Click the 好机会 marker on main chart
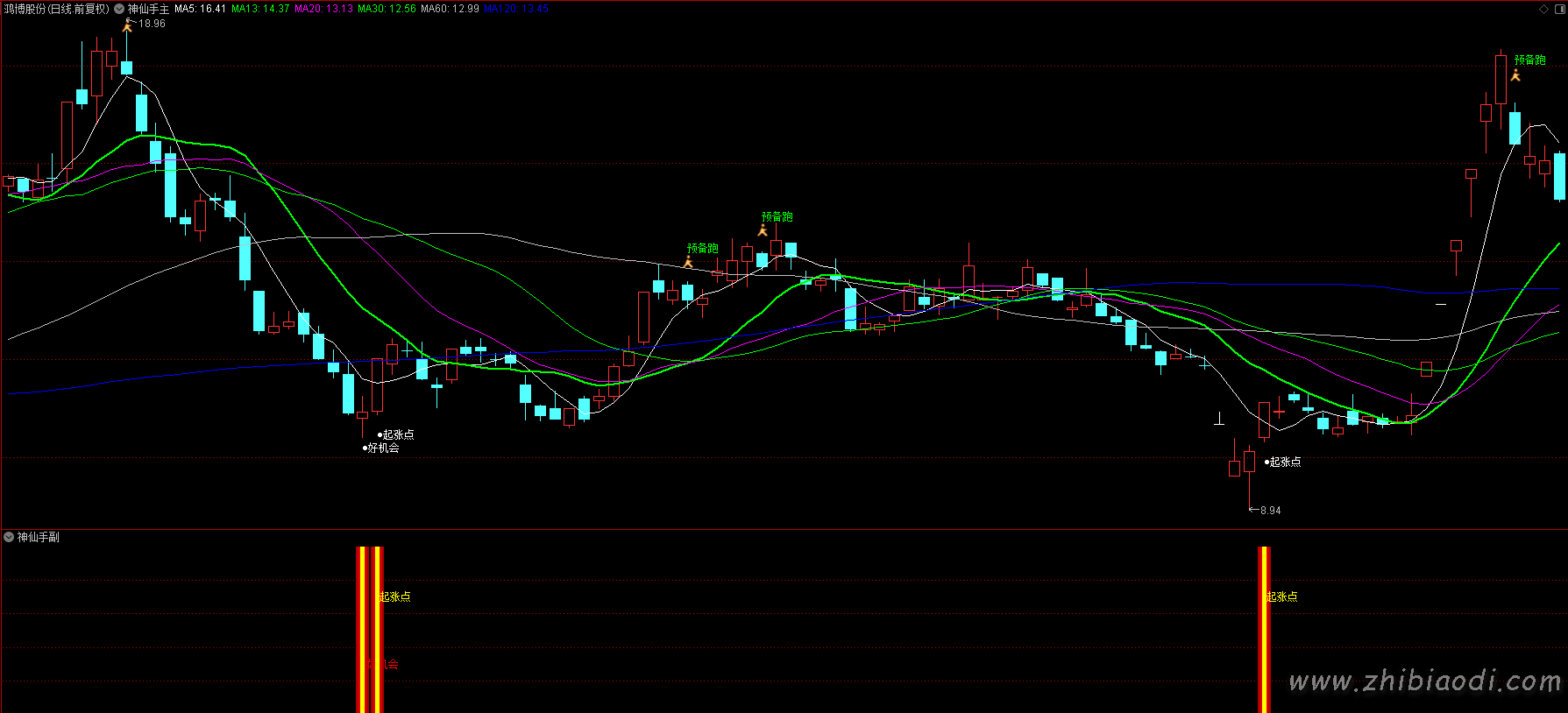The width and height of the screenshot is (1568, 713). click(382, 448)
